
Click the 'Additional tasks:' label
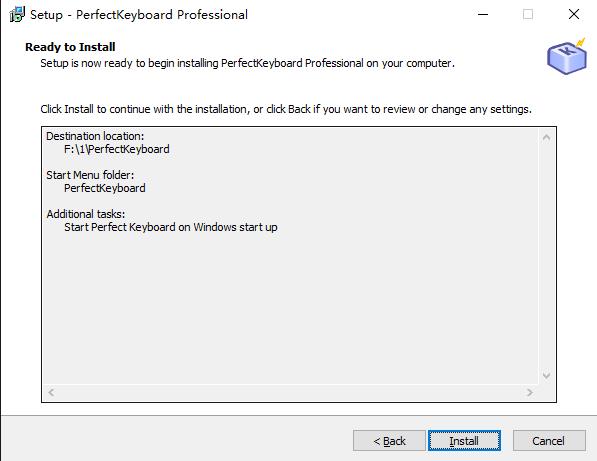click(86, 214)
